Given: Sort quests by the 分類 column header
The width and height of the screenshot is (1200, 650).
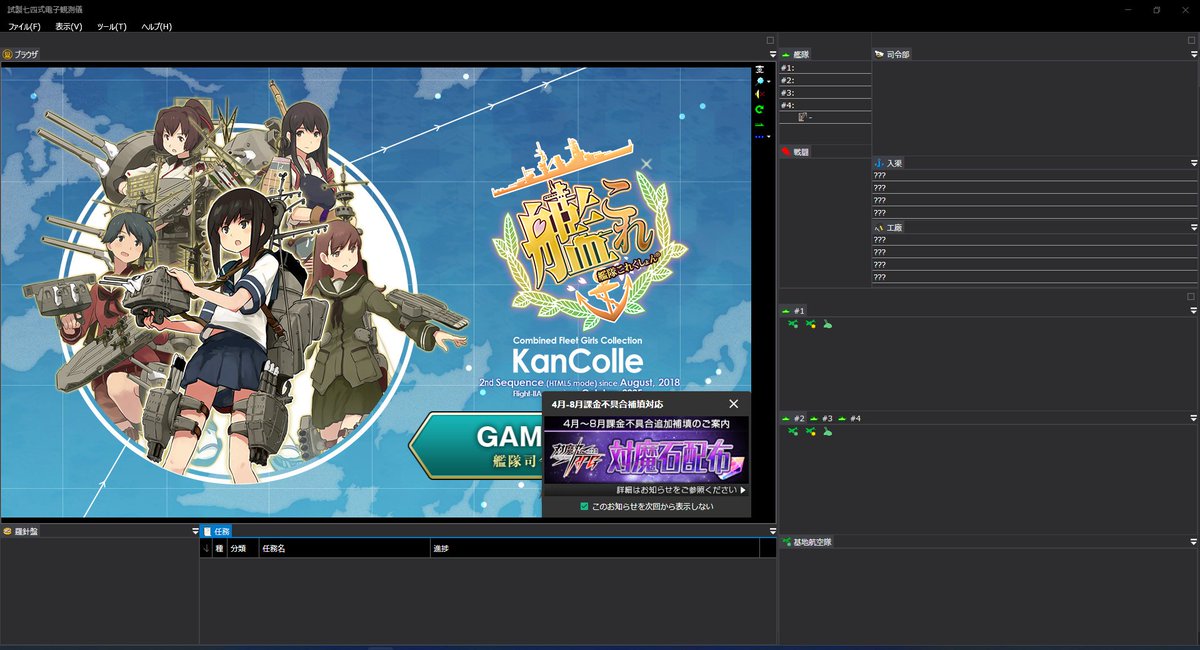Looking at the screenshot, I should point(243,549).
